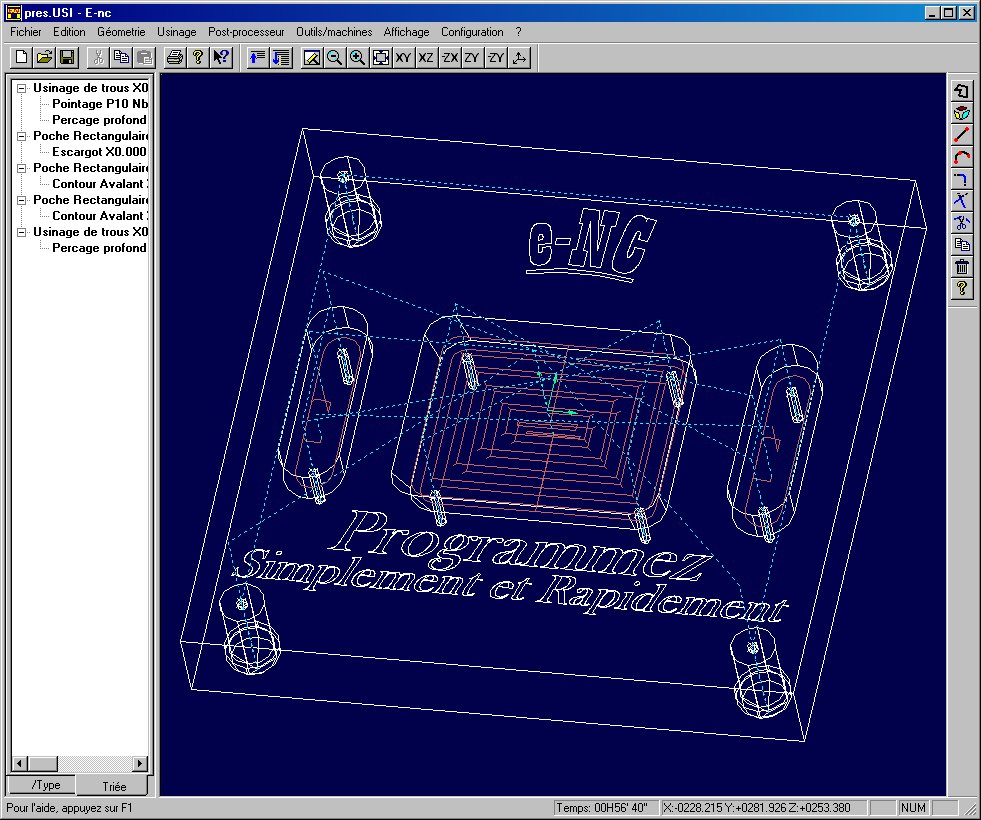Select the 3D axes isometric view icon
This screenshot has width=981, height=820.
tap(519, 58)
